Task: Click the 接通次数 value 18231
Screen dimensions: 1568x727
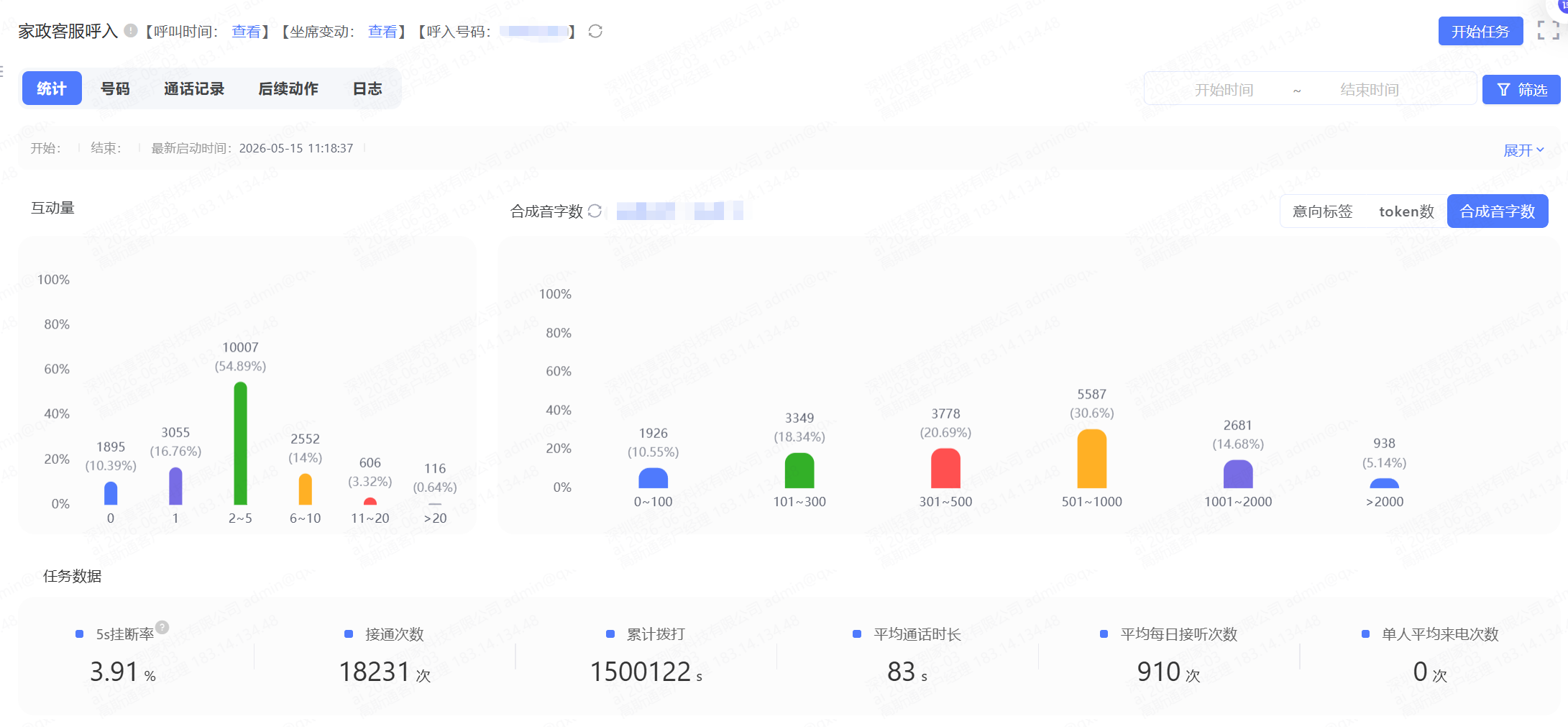Action: [374, 672]
